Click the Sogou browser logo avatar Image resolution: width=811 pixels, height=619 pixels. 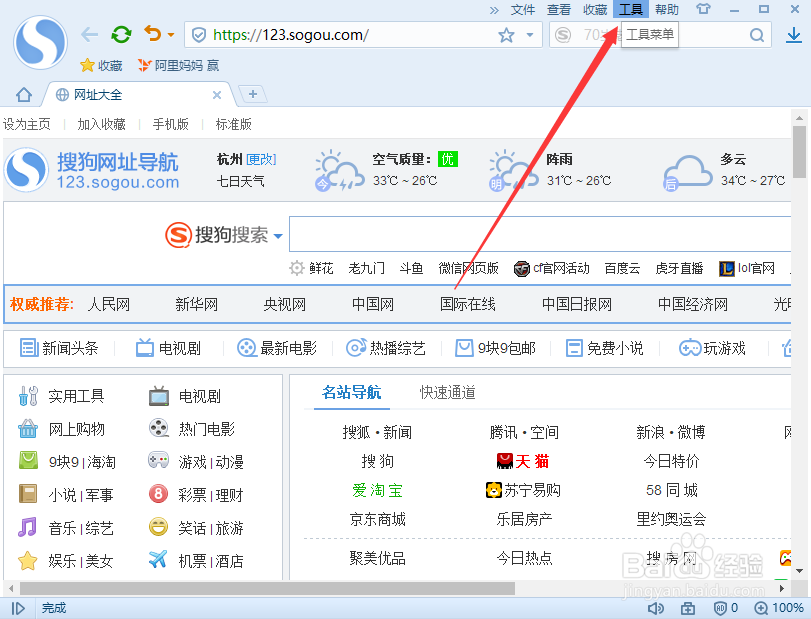click(40, 42)
